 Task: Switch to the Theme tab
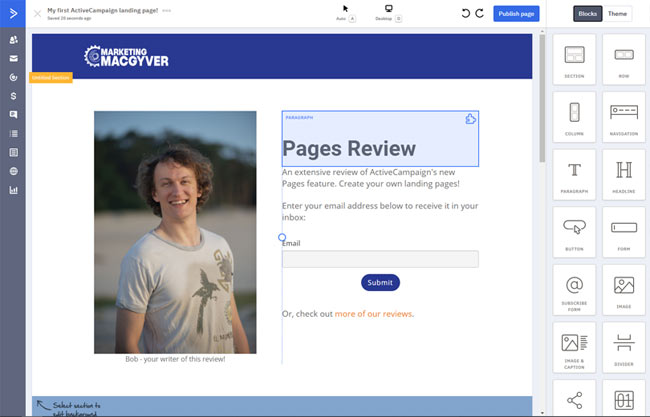tap(619, 13)
